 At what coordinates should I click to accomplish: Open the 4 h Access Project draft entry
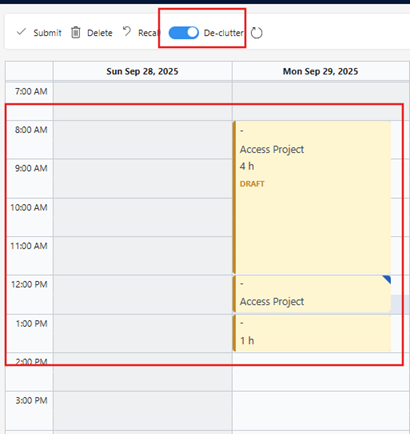pos(312,197)
